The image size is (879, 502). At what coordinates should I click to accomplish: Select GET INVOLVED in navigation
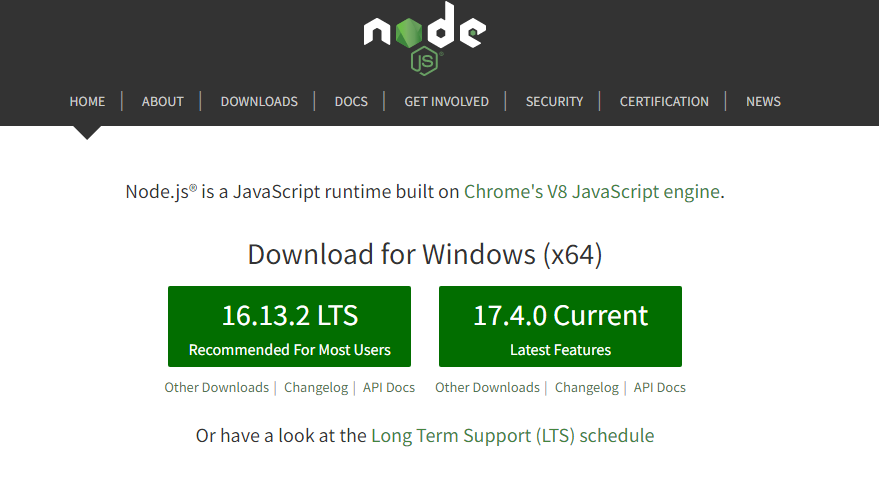click(446, 102)
